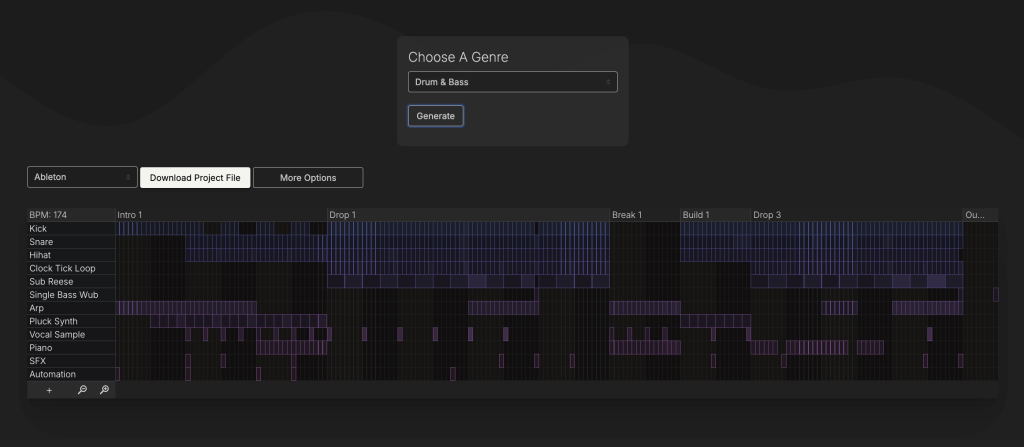Select the Automation track label

pos(53,374)
